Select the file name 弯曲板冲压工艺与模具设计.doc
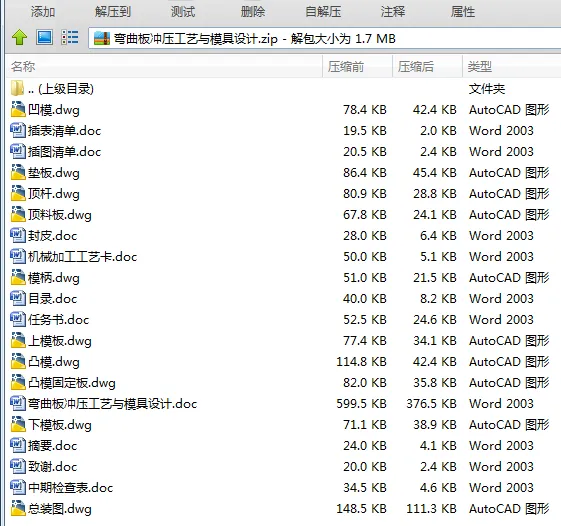Image resolution: width=561 pixels, height=526 pixels. click(113, 404)
